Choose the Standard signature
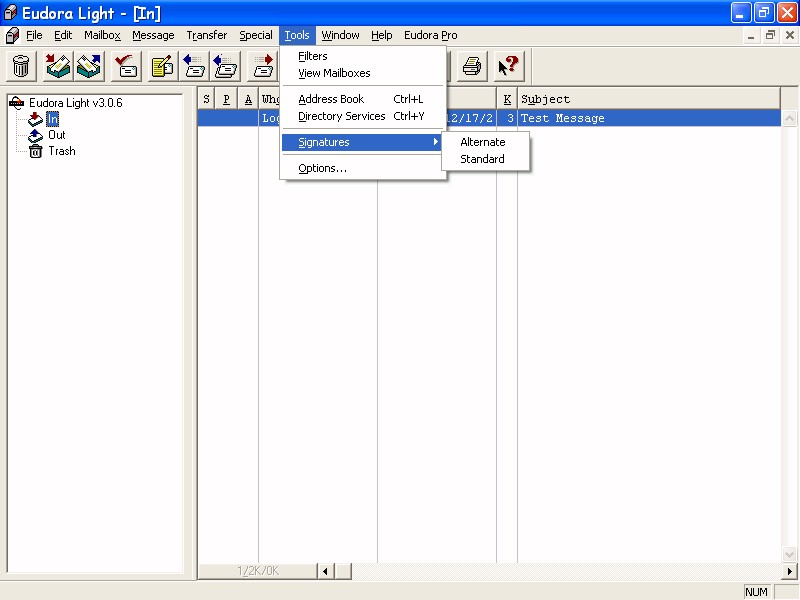 pyautogui.click(x=485, y=159)
